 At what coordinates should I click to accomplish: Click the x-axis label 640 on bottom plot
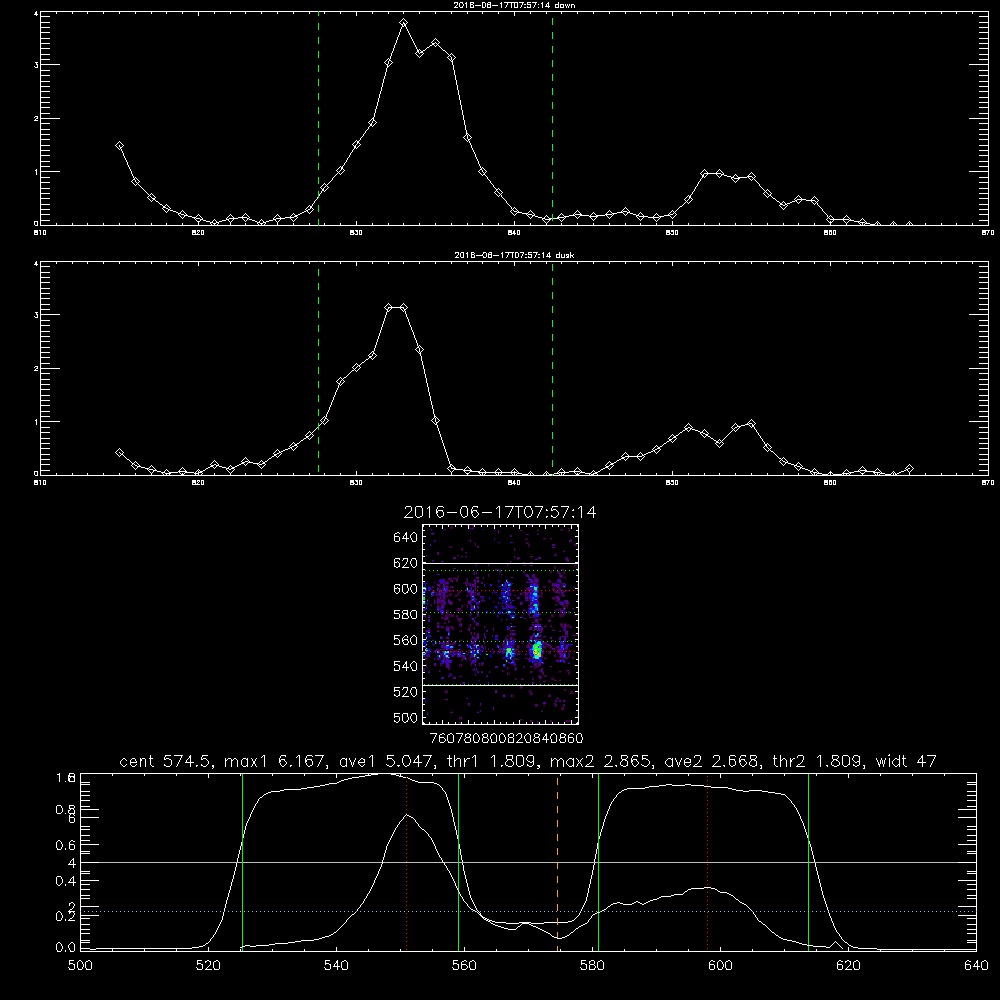pos(976,966)
